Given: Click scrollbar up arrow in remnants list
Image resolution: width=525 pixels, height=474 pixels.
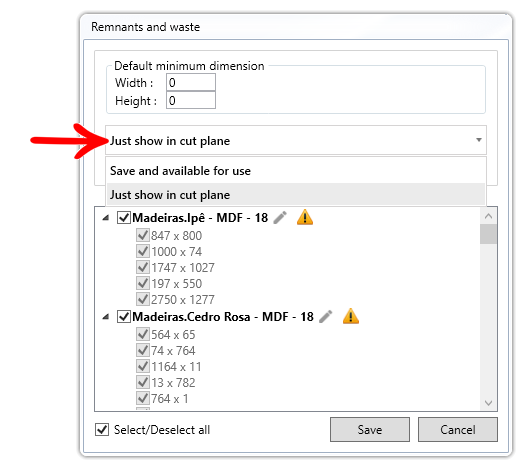Looking at the screenshot, I should tap(488, 216).
